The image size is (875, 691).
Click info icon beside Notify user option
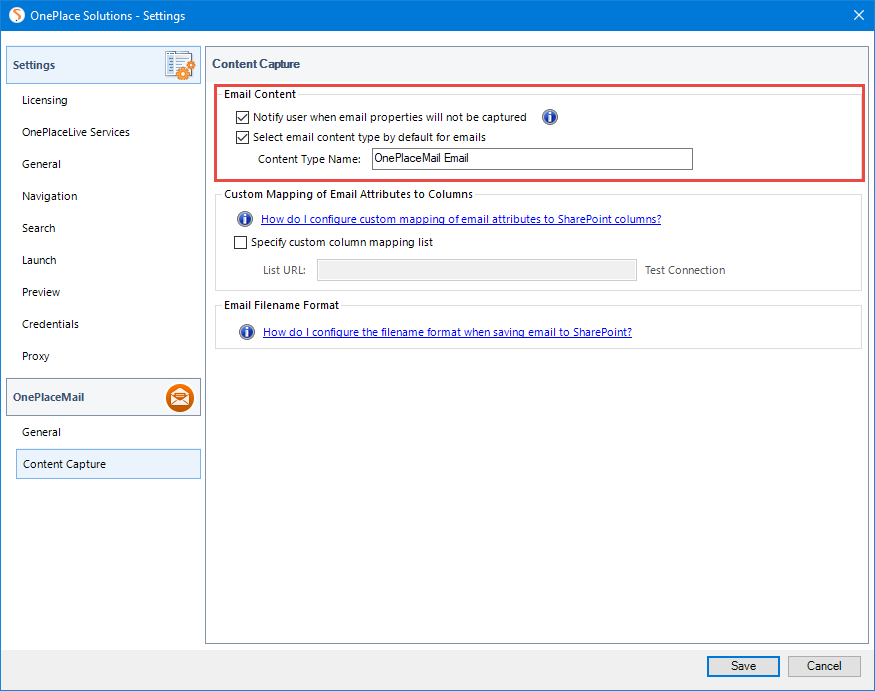[550, 117]
